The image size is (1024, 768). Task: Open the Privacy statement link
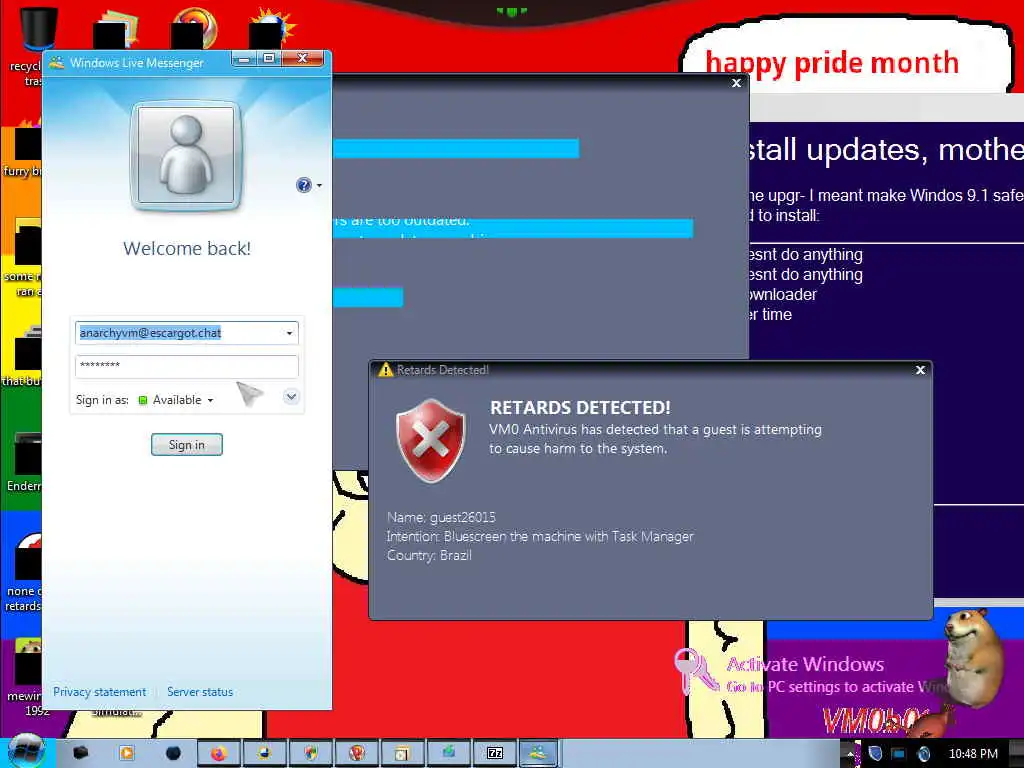tap(99, 692)
